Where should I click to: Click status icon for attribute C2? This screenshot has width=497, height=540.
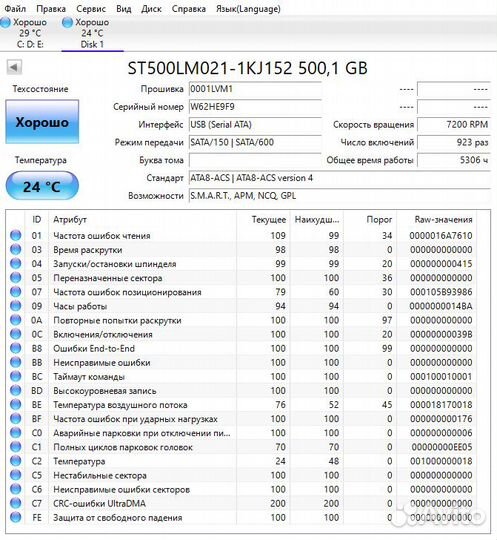(x=15, y=461)
